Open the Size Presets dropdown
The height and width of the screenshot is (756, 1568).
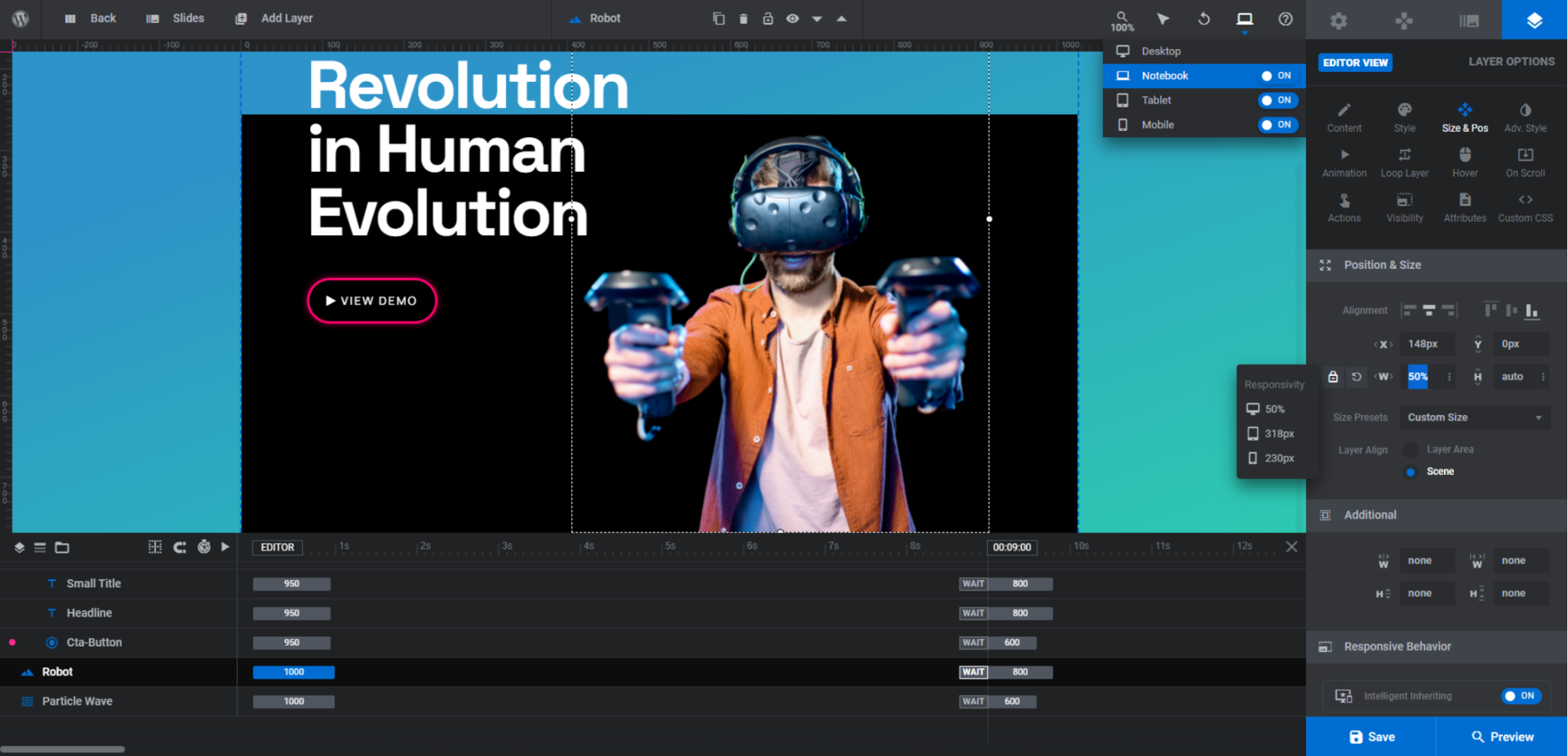pyautogui.click(x=1474, y=417)
